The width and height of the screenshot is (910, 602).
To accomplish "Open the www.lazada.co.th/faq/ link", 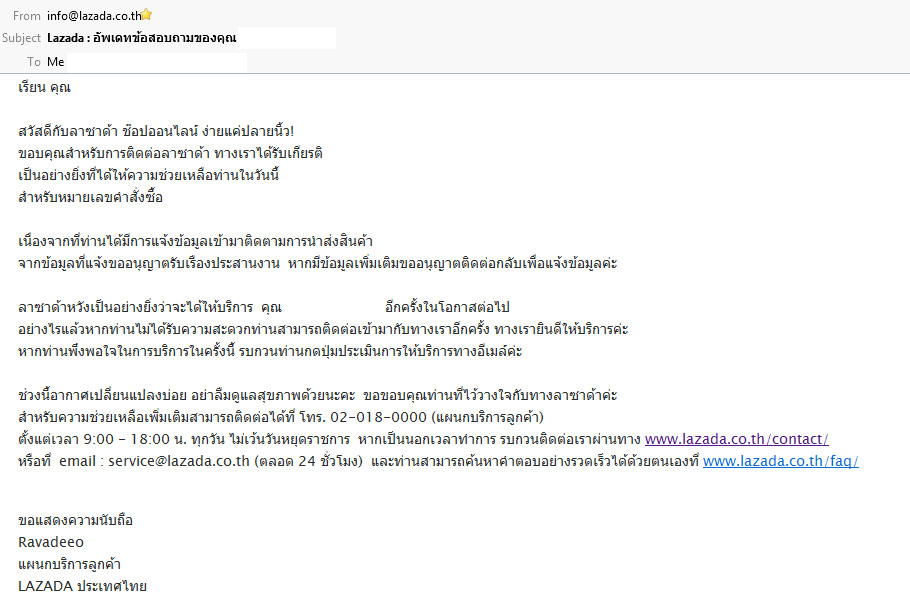I will tap(781, 462).
